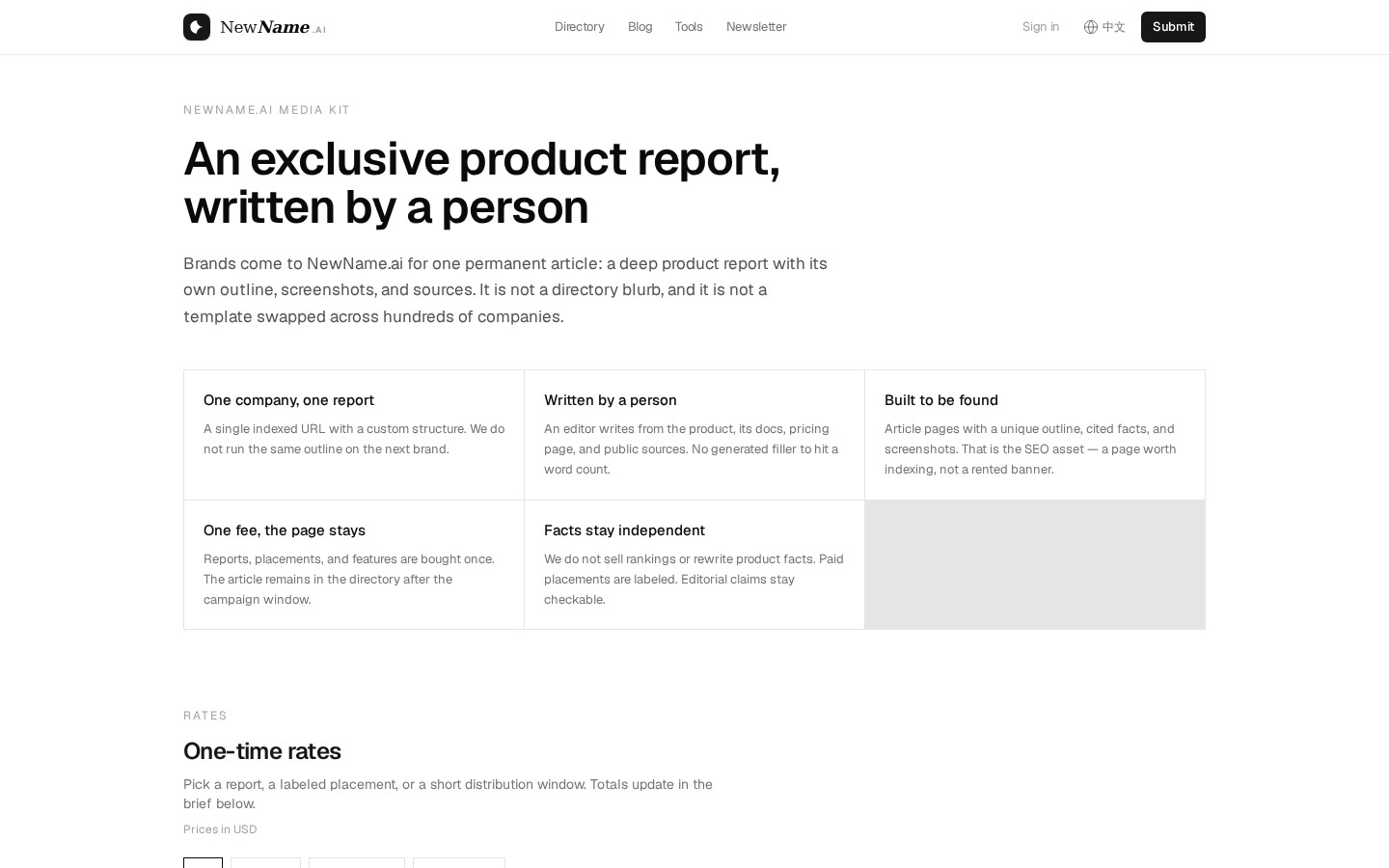Click text 'We do not sell rankings'
Screen dimensions: 1389x868
coord(694,579)
